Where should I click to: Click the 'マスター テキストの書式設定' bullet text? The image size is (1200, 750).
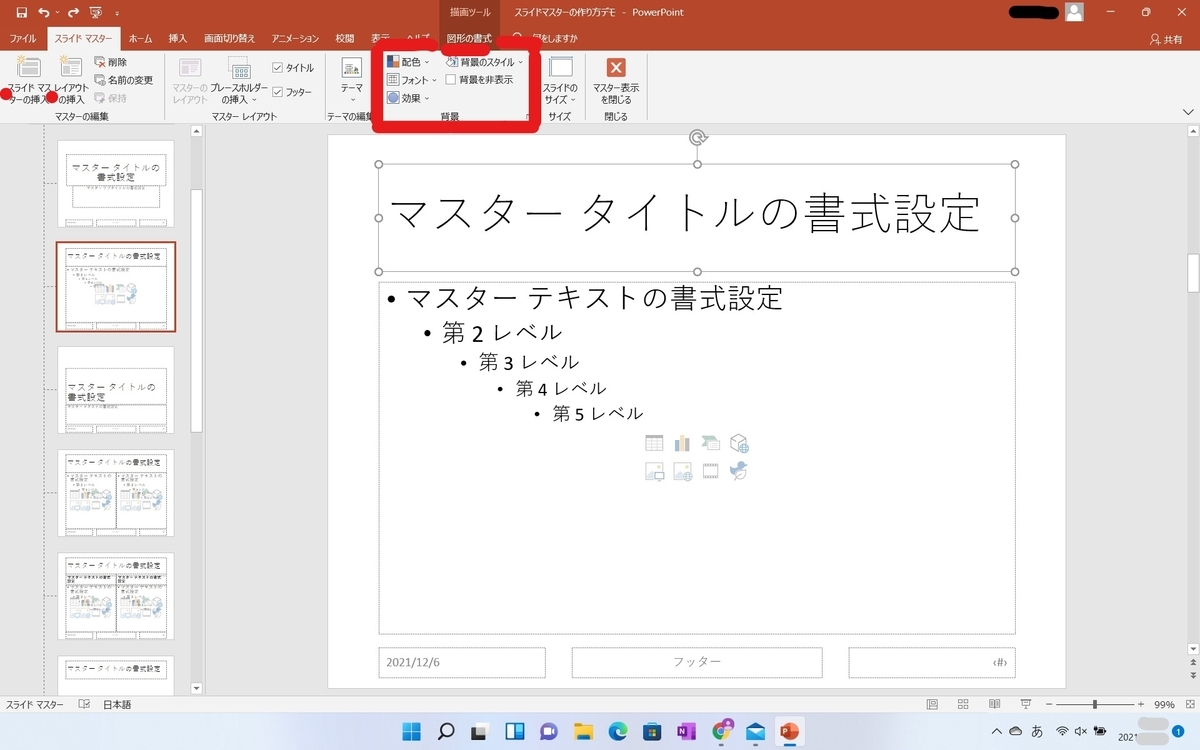[x=596, y=297]
